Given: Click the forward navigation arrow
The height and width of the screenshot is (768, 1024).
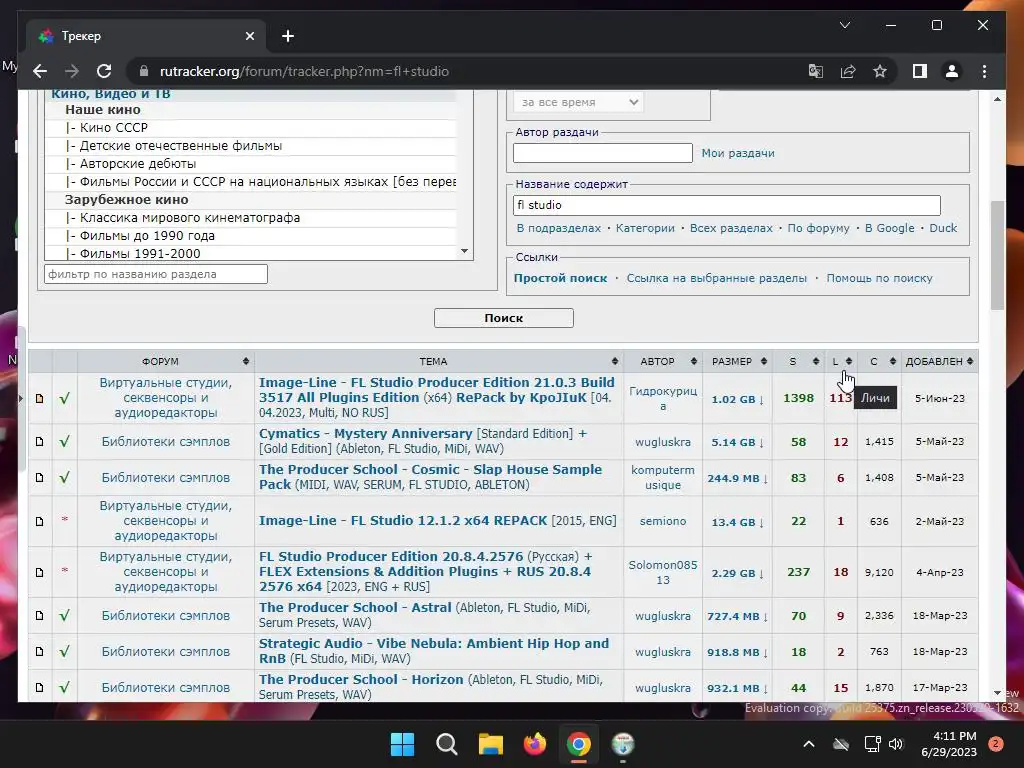Looking at the screenshot, I should coord(72,71).
